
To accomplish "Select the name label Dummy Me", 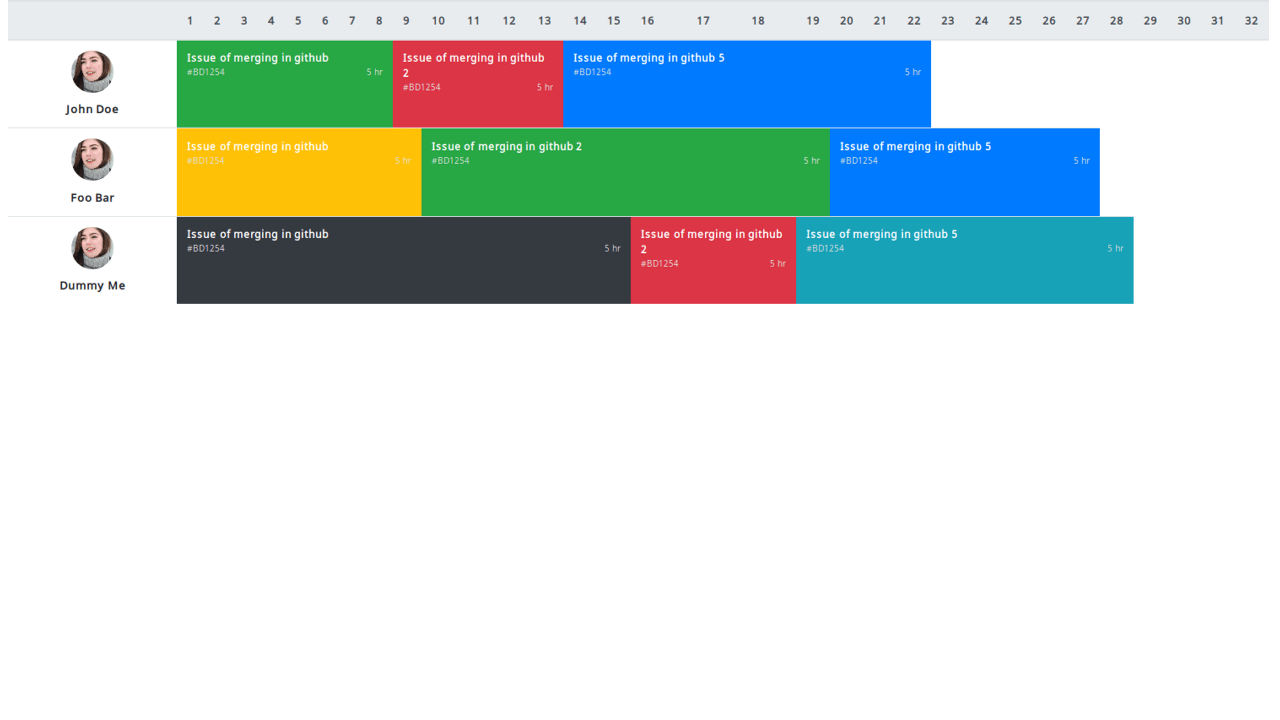I will pos(92,285).
